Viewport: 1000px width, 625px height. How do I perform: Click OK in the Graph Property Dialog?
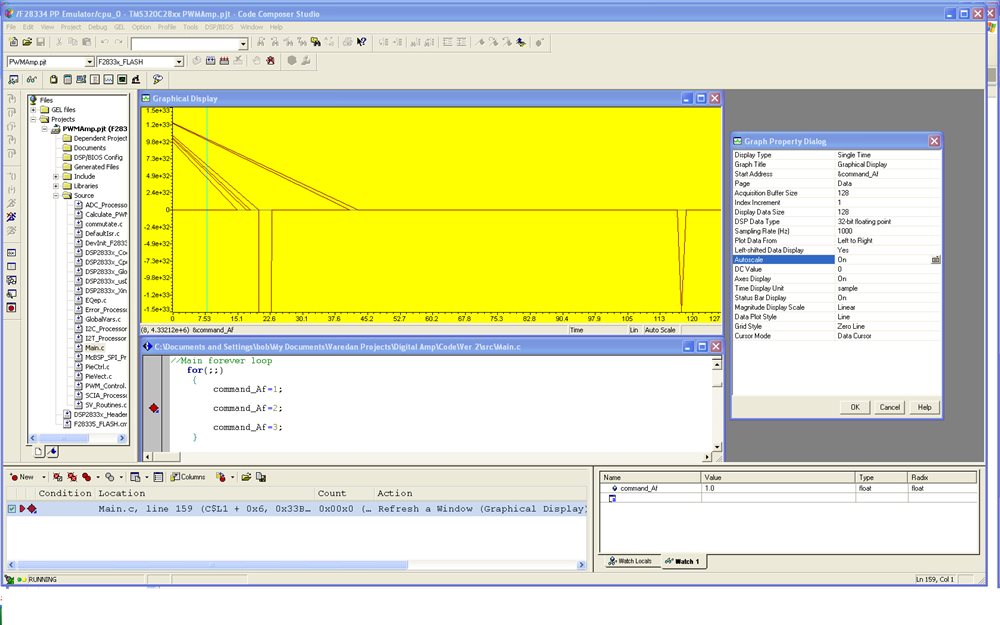click(855, 407)
